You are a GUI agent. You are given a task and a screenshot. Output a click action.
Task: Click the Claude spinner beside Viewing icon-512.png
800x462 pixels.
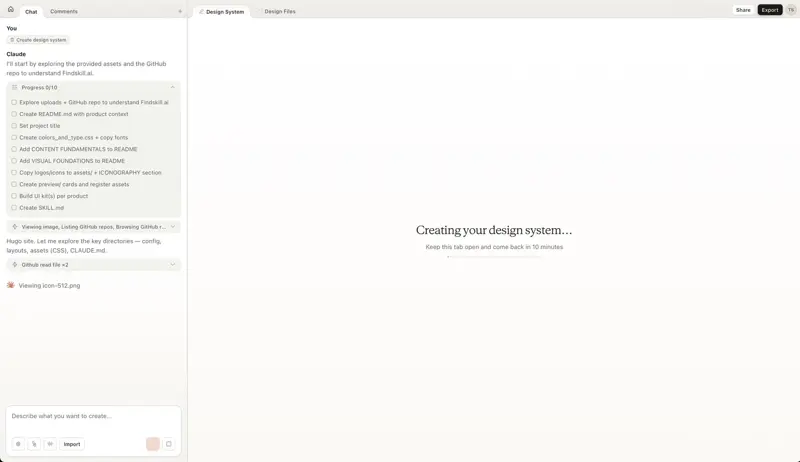pyautogui.click(x=11, y=285)
